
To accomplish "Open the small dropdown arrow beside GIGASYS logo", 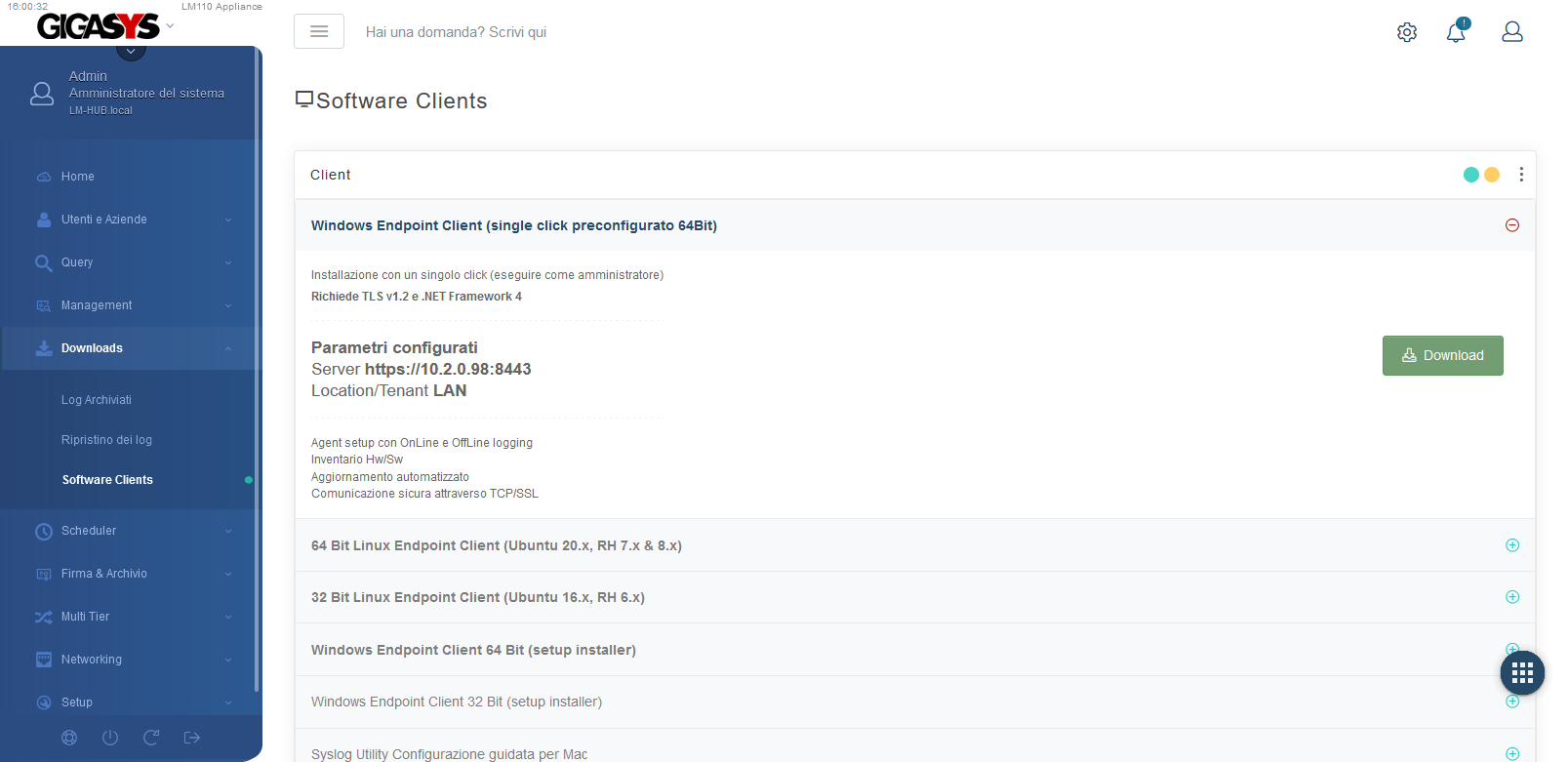I will [170, 26].
